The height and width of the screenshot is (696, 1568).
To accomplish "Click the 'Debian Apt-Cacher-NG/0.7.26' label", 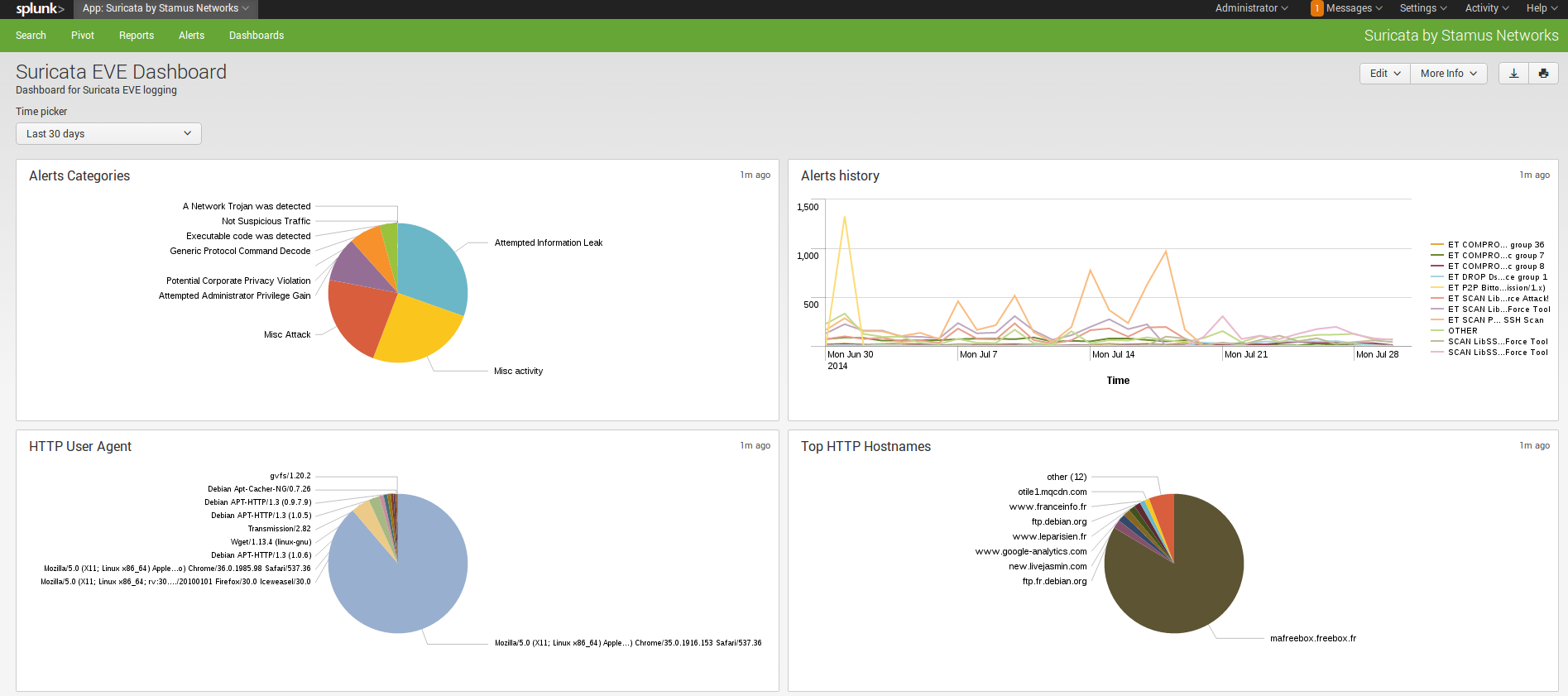I will coord(259,489).
